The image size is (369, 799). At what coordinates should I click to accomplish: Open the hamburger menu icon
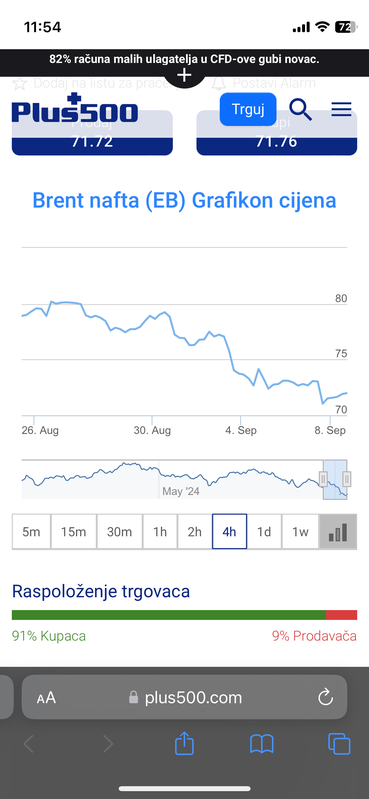click(341, 109)
